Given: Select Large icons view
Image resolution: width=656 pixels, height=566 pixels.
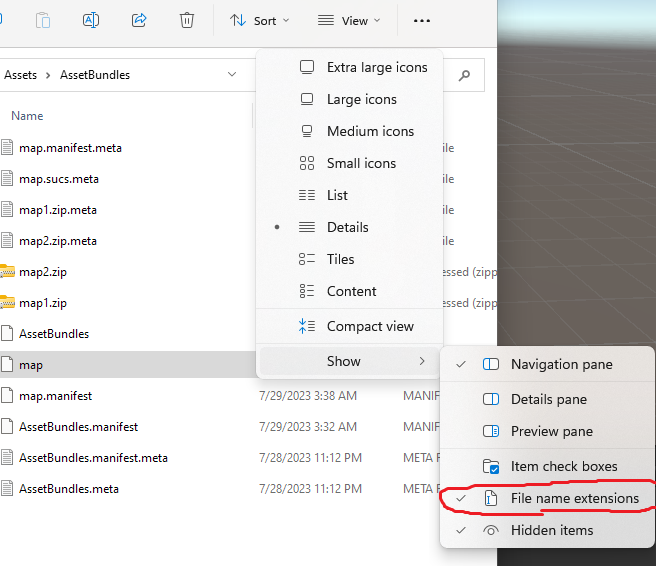Looking at the screenshot, I should point(349,99).
